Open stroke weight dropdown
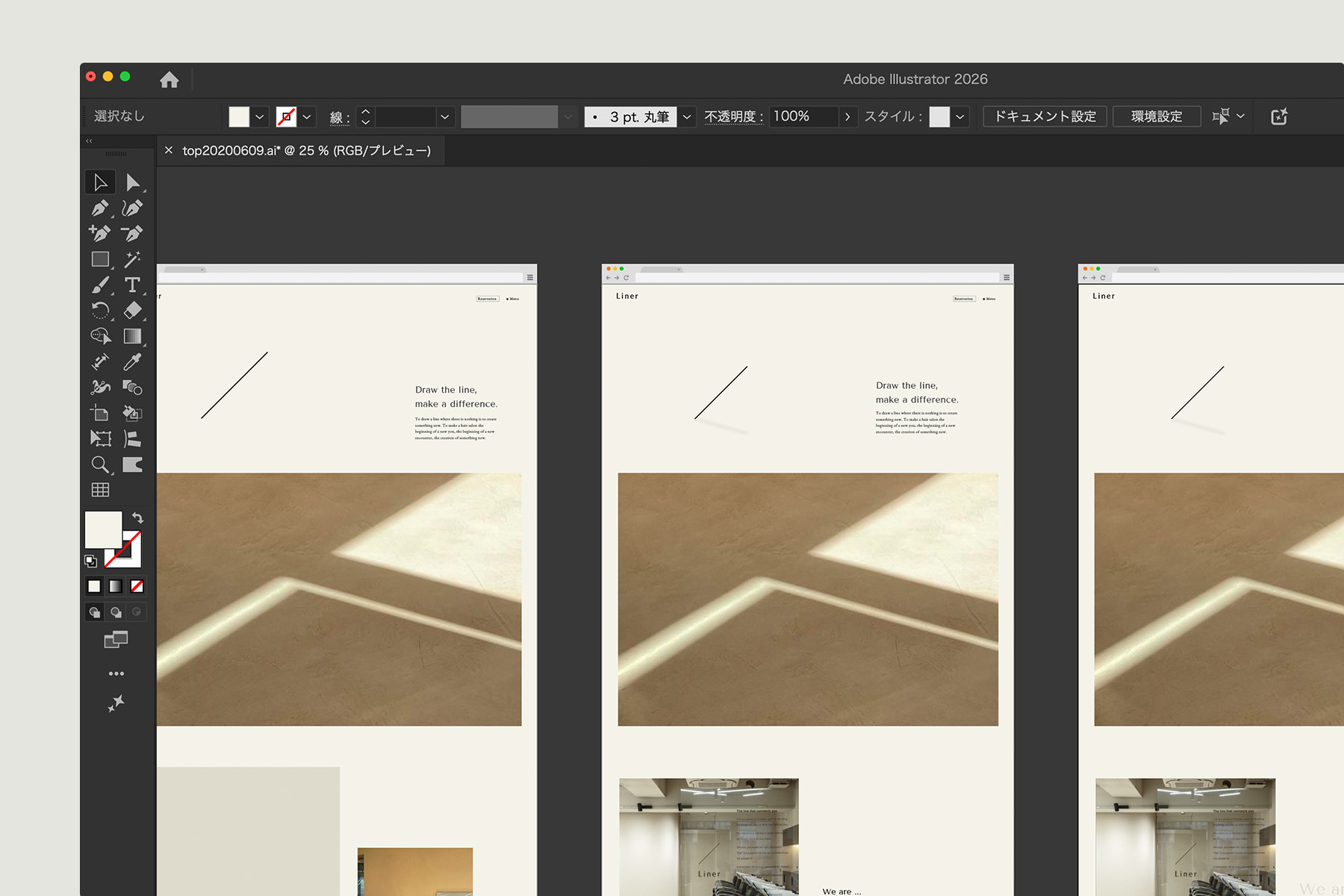The image size is (1344, 896). (445, 116)
